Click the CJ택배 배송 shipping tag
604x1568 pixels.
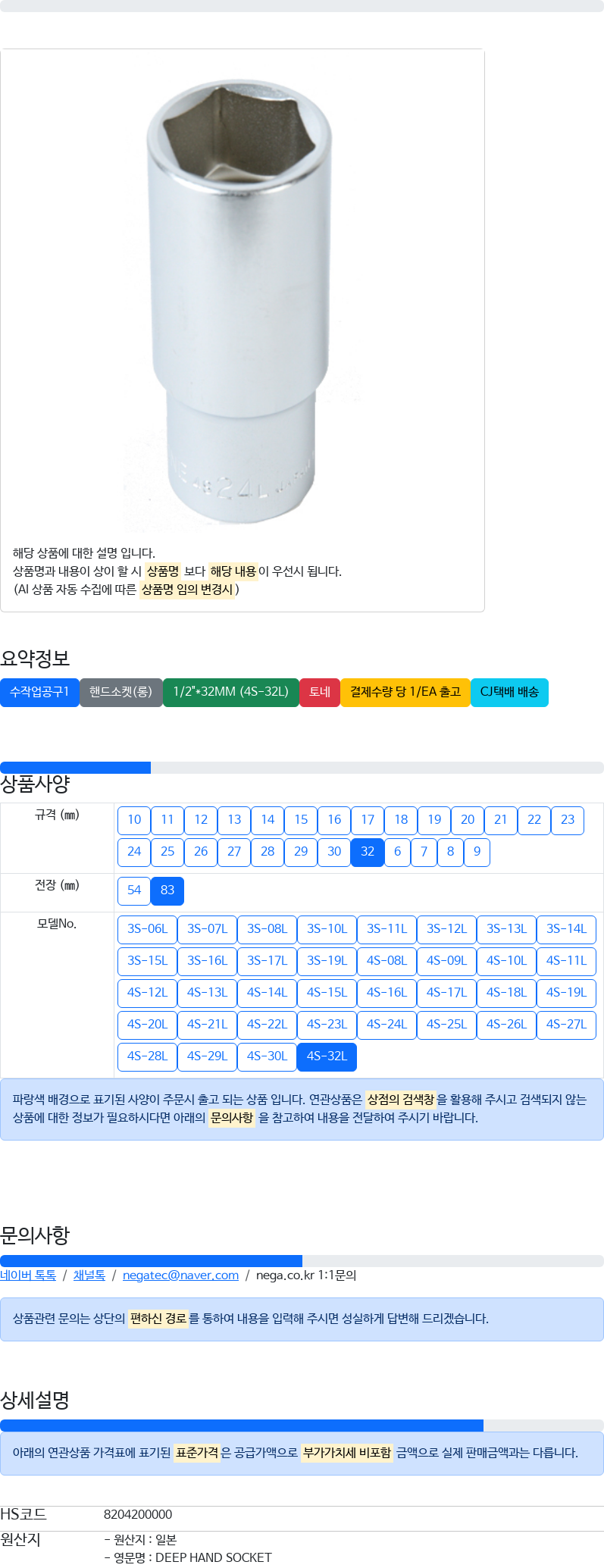[509, 692]
